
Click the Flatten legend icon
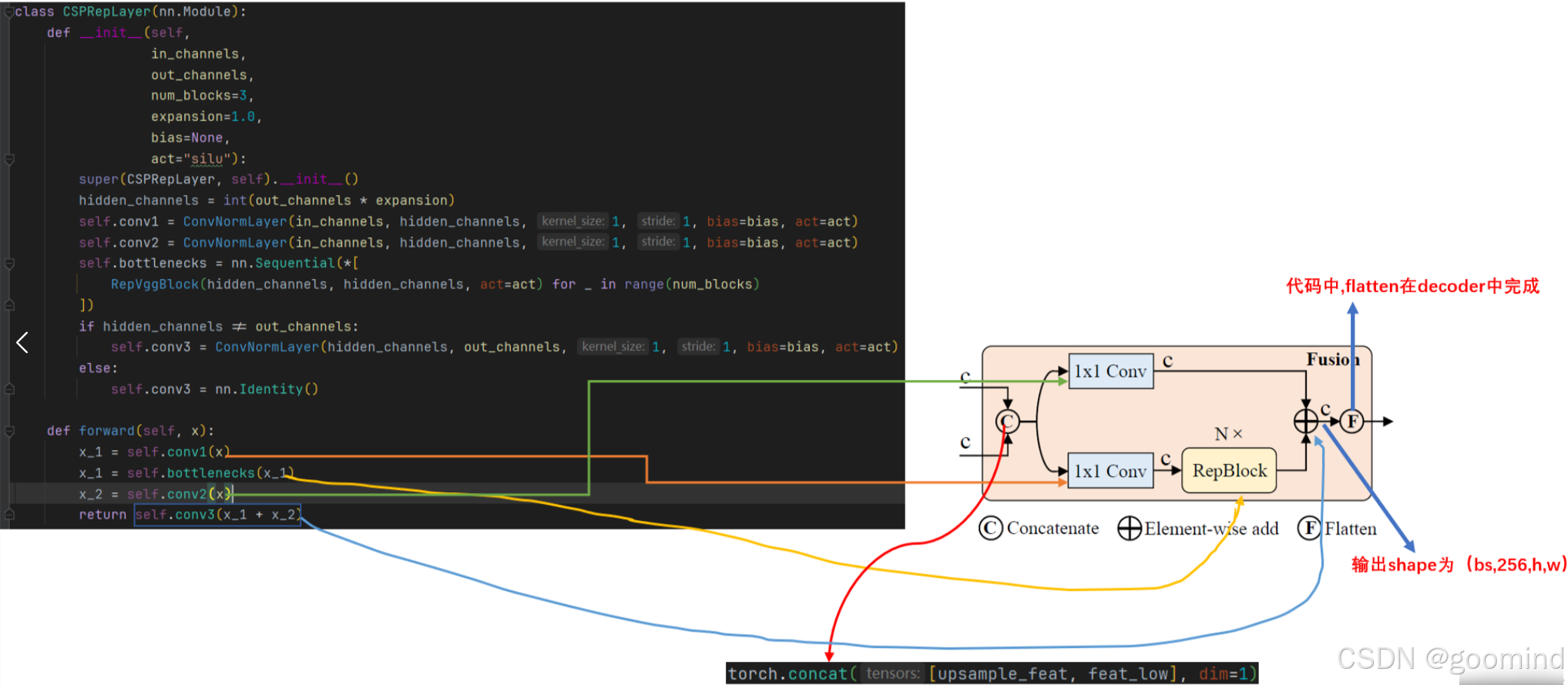pyautogui.click(x=1310, y=529)
